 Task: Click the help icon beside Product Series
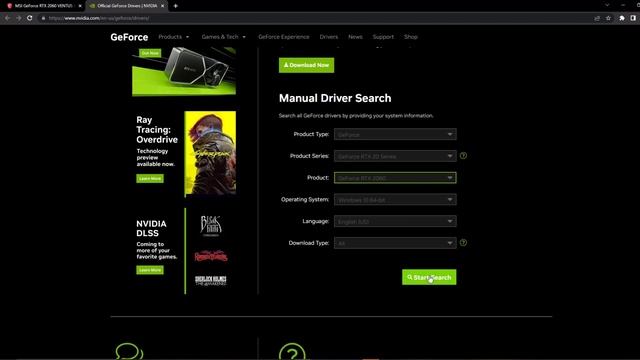pos(463,156)
